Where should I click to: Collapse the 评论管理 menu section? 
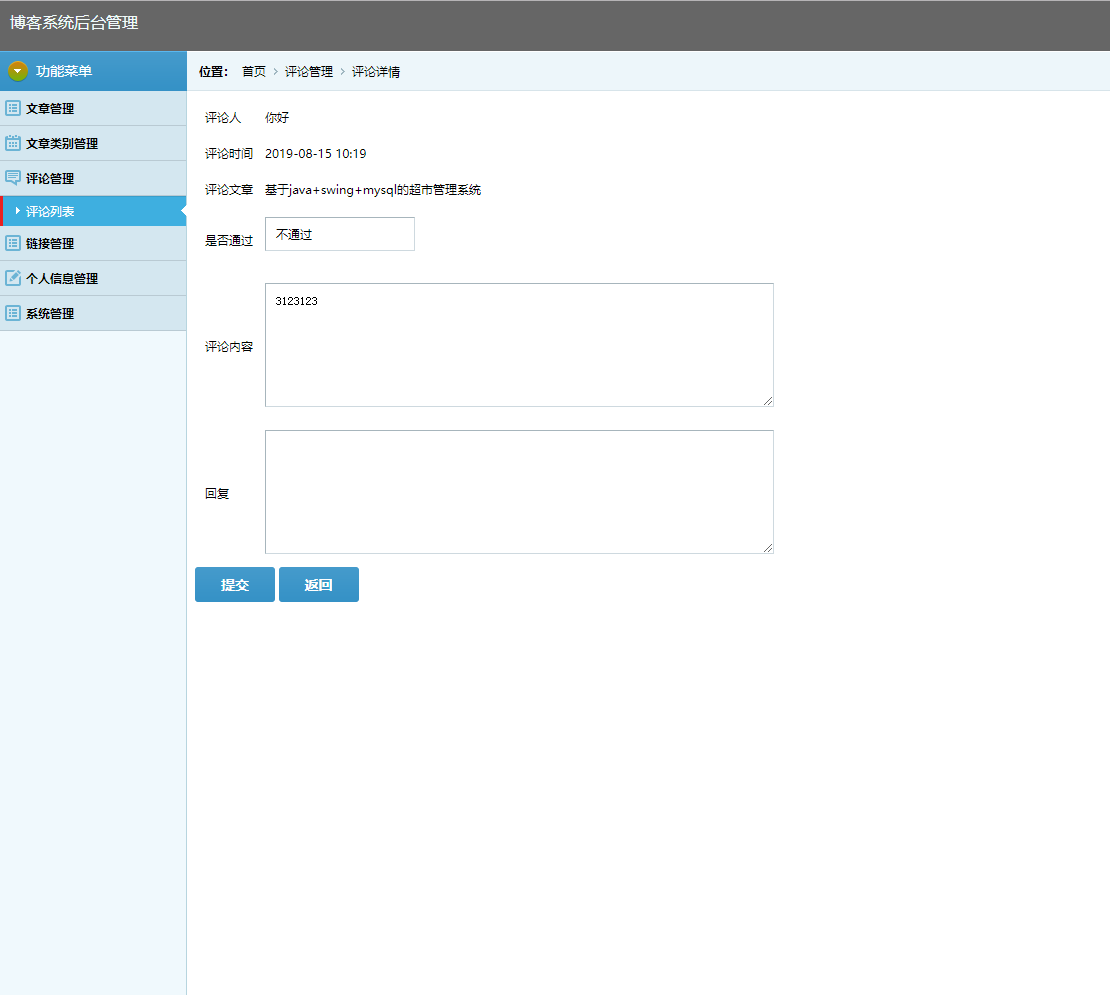click(x=50, y=178)
